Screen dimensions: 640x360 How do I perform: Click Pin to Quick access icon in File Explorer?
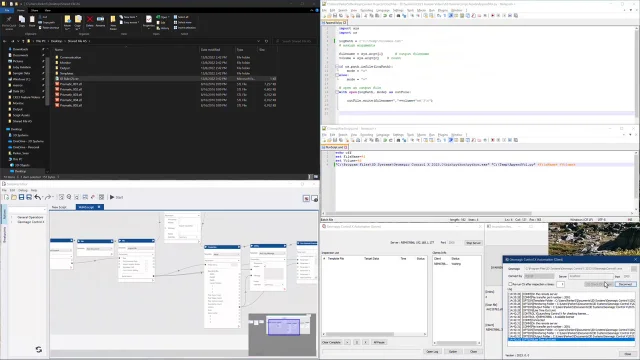(x=8, y=22)
